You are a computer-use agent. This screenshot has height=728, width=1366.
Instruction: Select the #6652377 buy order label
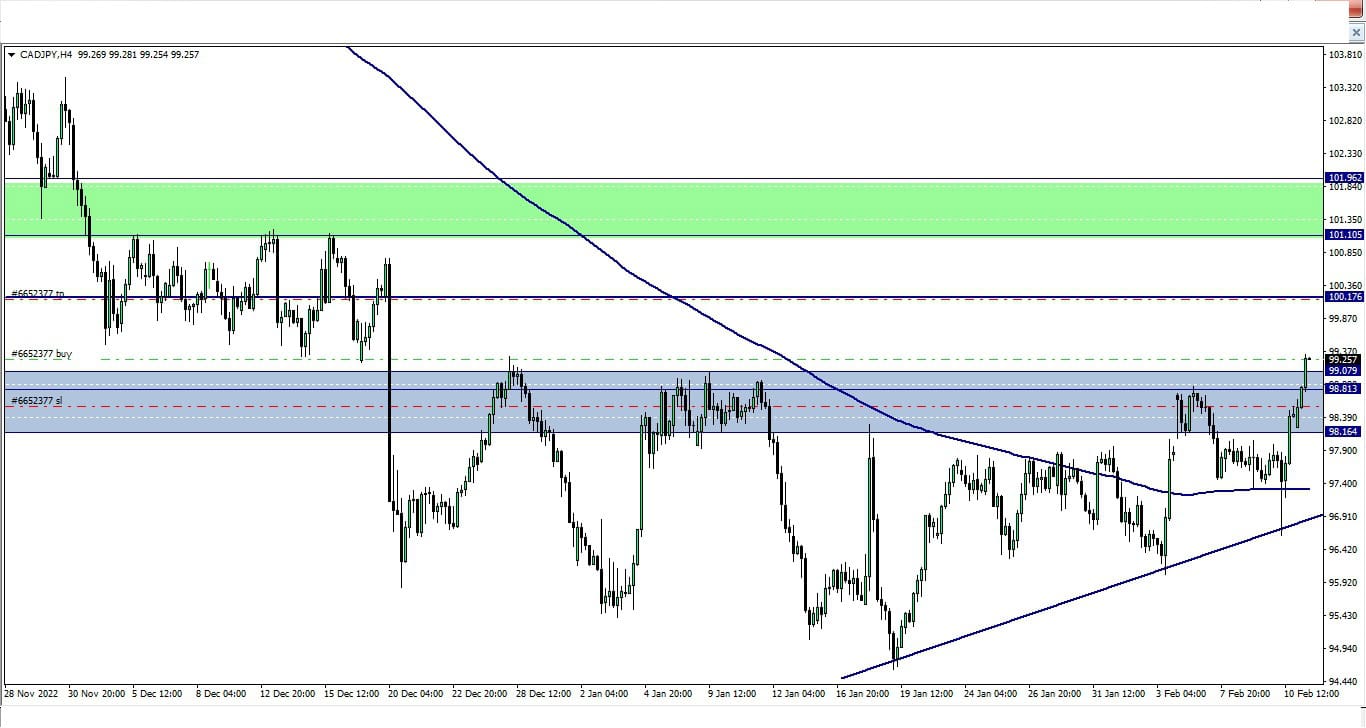(x=41, y=354)
